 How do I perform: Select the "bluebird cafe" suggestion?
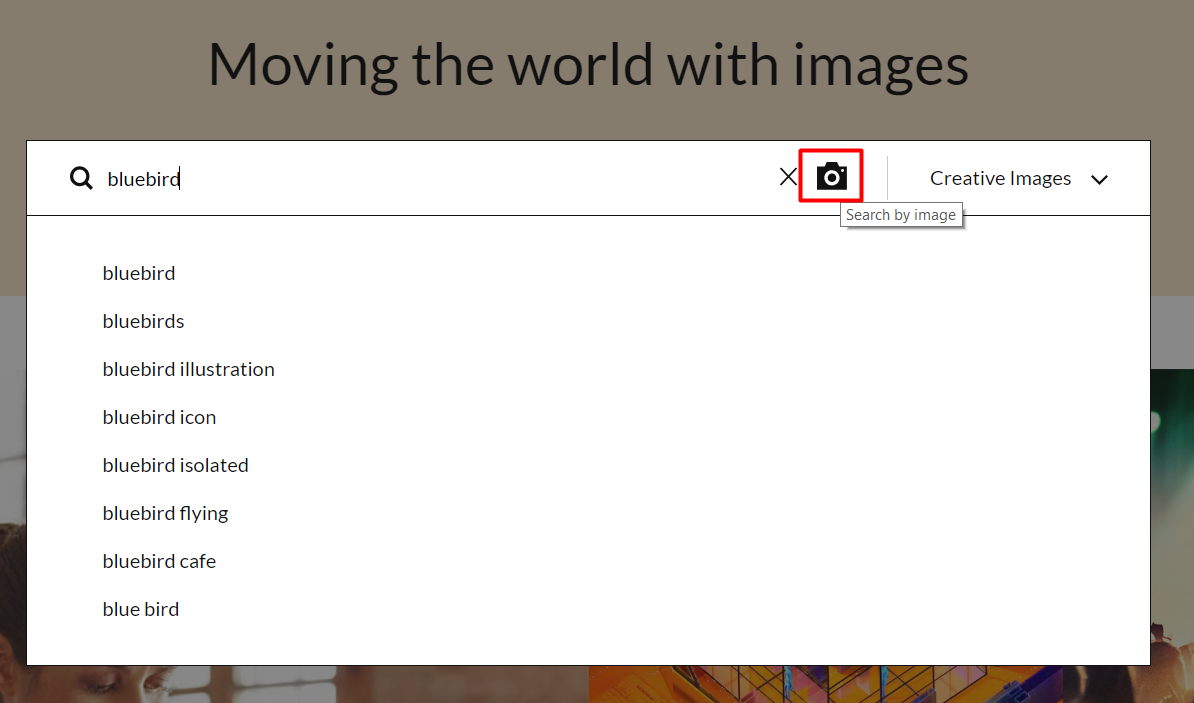(x=159, y=561)
